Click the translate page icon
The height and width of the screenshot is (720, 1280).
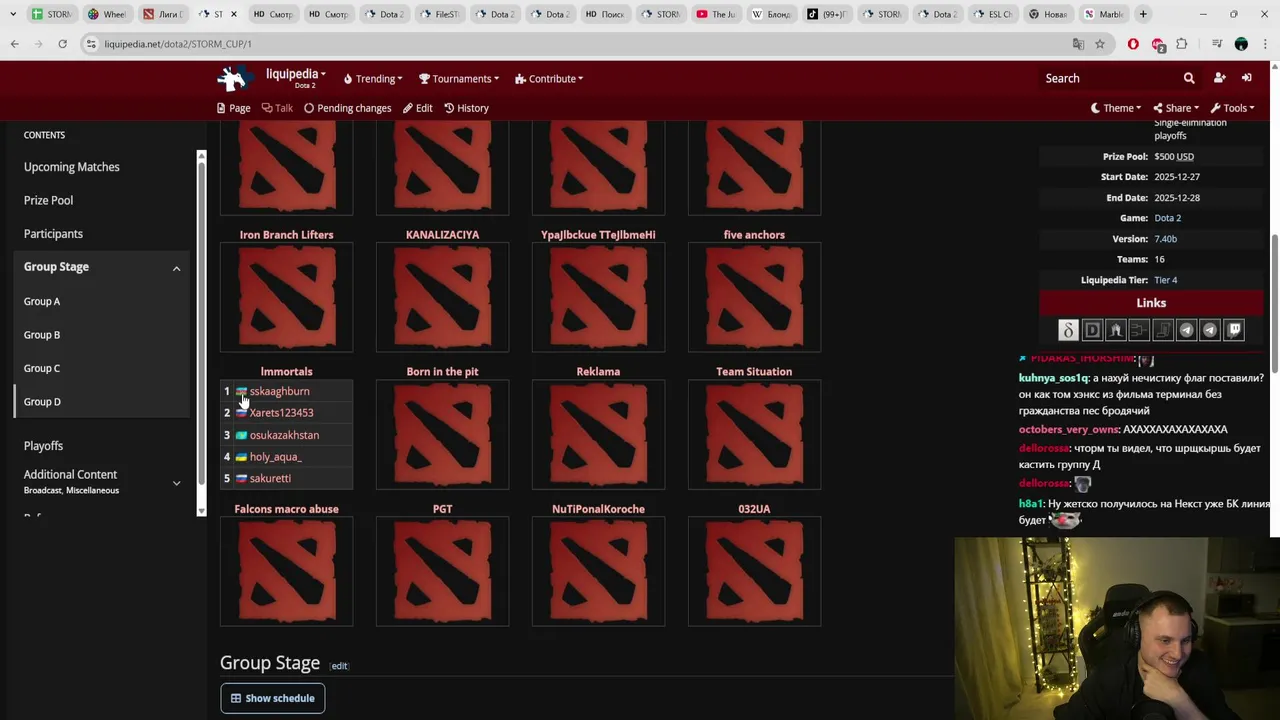click(x=1078, y=44)
